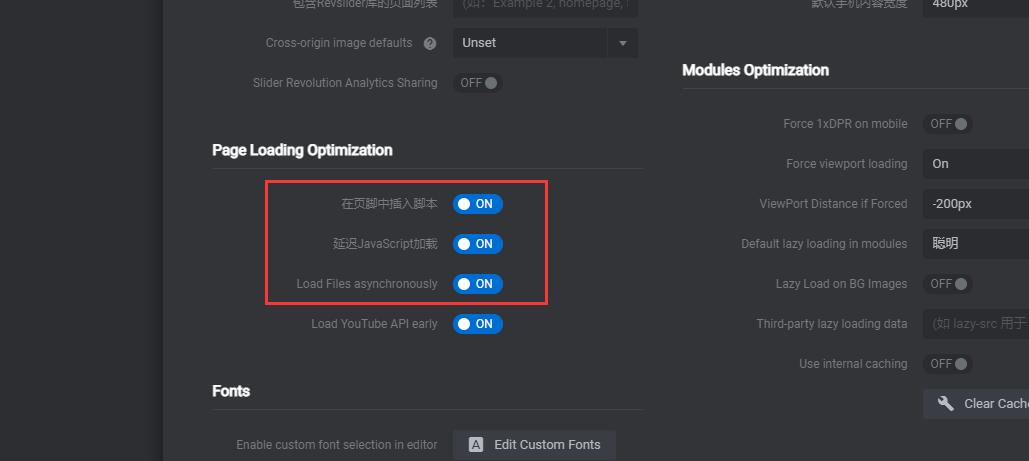Enable Use internal caching toggle
The width and height of the screenshot is (1029, 461).
(948, 364)
